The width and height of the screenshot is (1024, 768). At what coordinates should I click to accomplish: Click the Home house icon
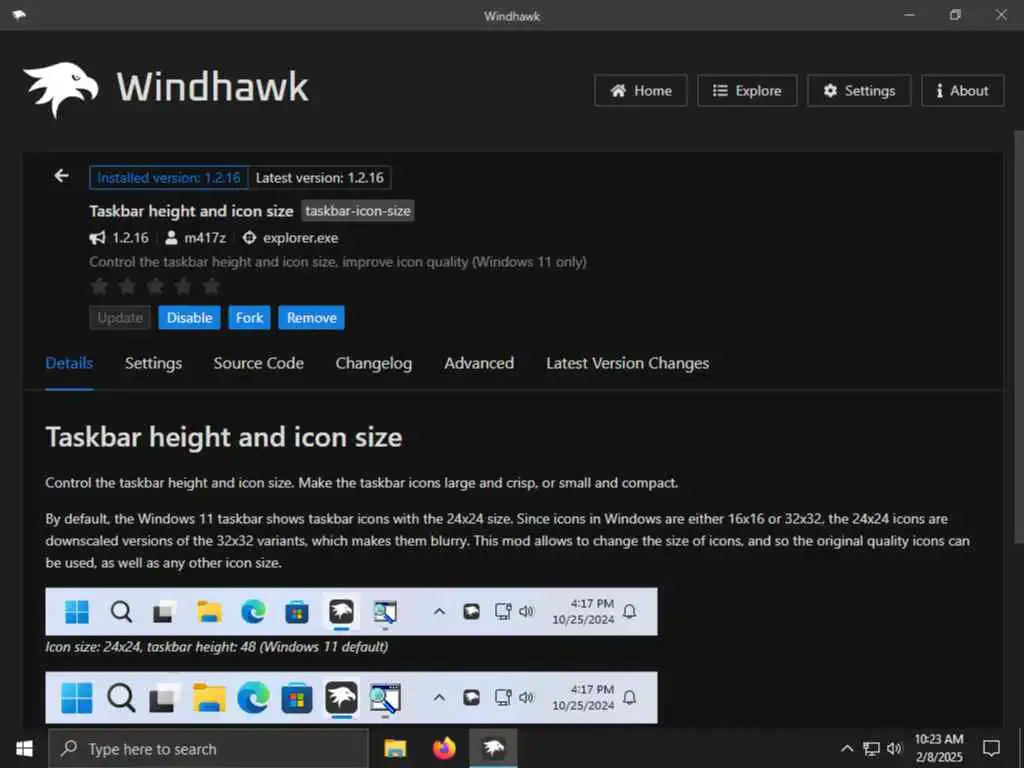click(x=618, y=91)
